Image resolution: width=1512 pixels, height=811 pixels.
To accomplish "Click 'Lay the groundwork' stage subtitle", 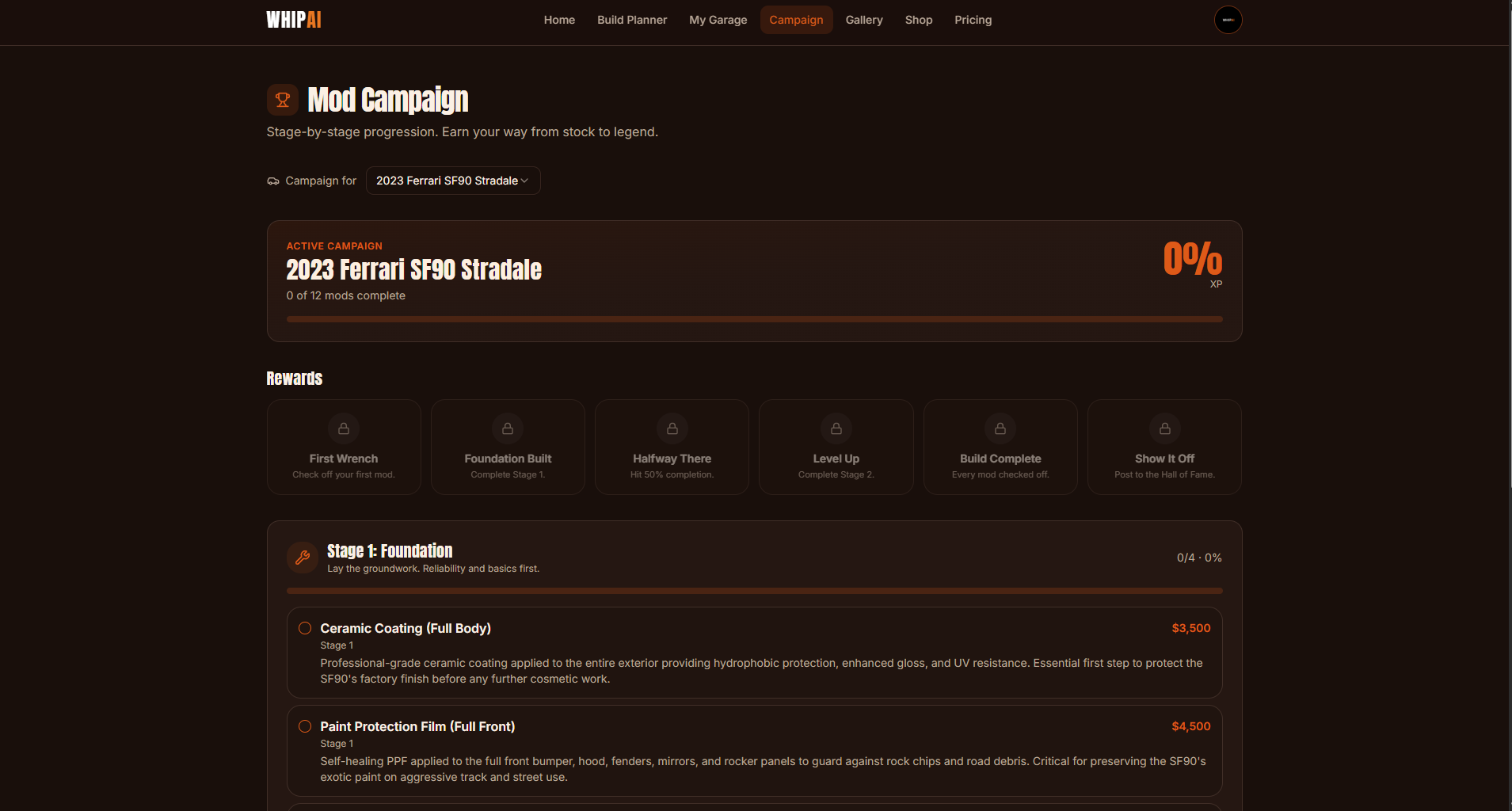I will pyautogui.click(x=433, y=569).
